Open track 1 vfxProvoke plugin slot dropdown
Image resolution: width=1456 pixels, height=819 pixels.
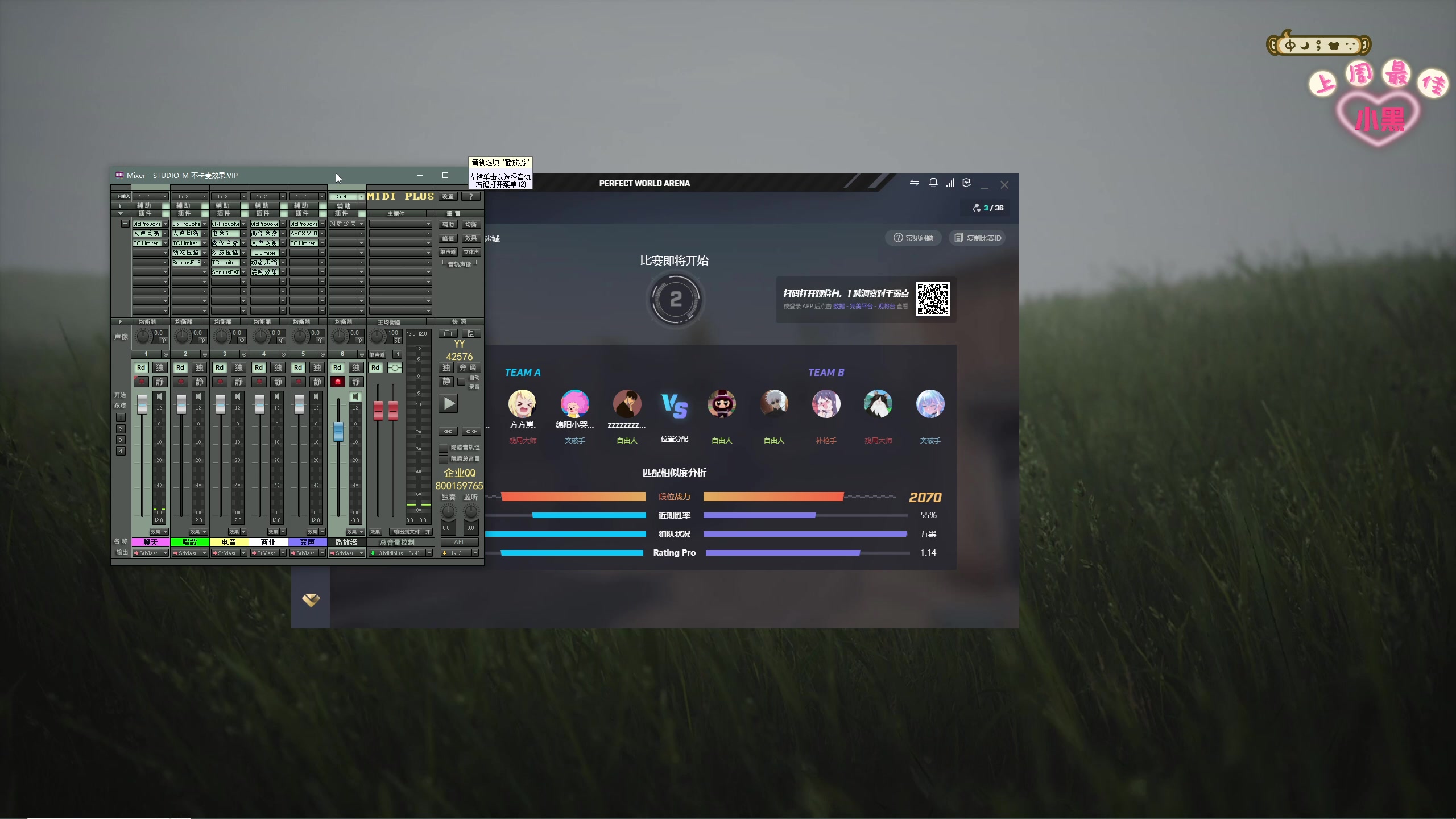coord(166,224)
